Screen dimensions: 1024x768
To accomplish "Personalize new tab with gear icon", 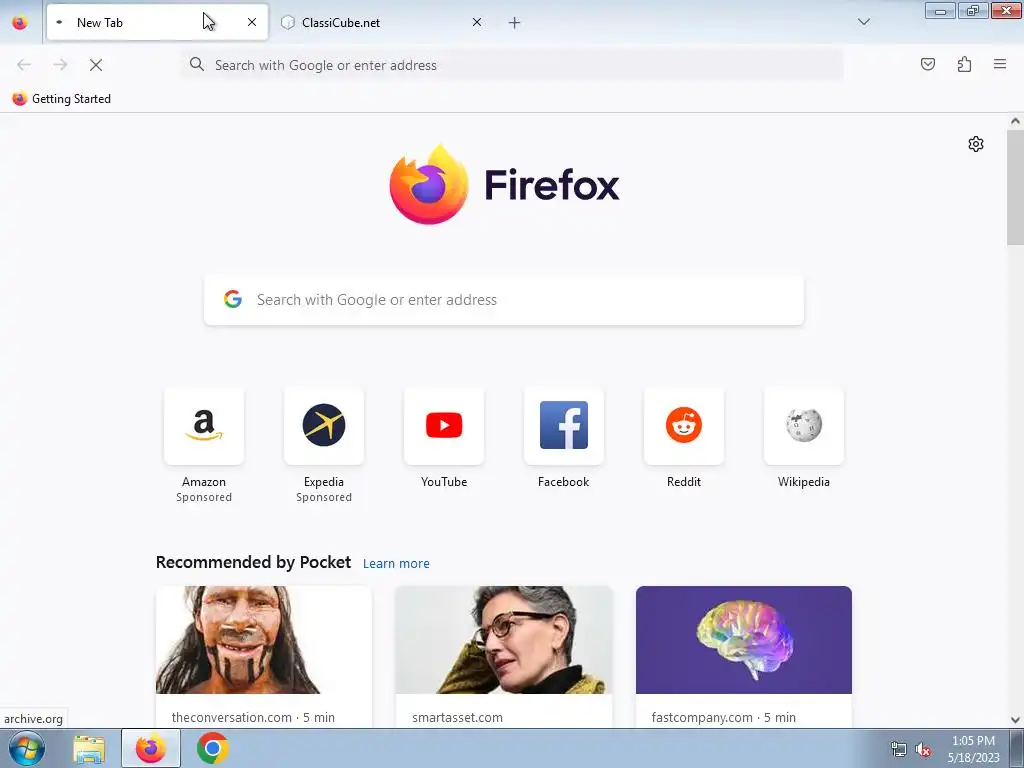I will [x=976, y=144].
